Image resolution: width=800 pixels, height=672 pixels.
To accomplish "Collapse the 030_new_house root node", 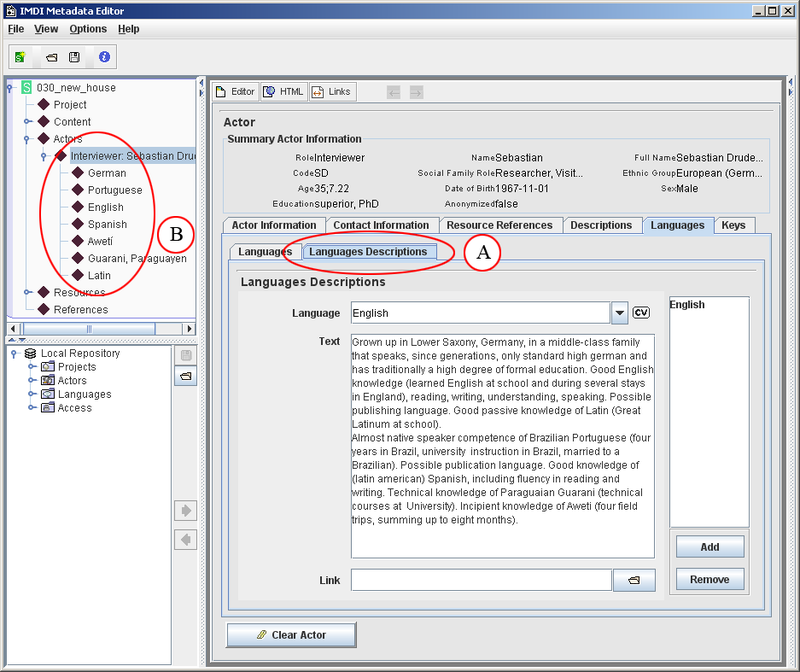I will click(11, 88).
